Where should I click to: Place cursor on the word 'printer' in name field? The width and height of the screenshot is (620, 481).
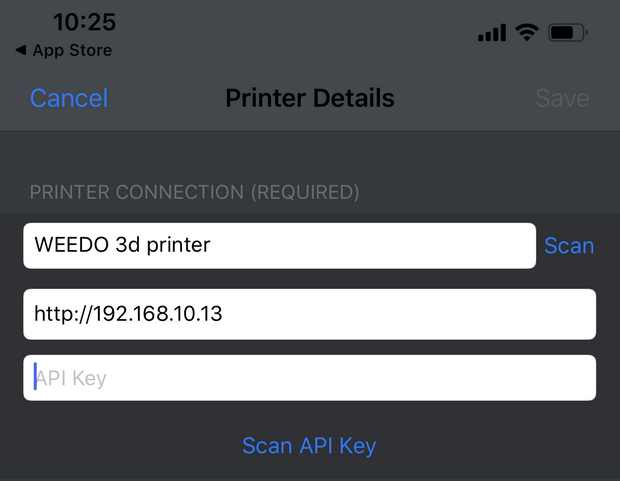(x=178, y=245)
